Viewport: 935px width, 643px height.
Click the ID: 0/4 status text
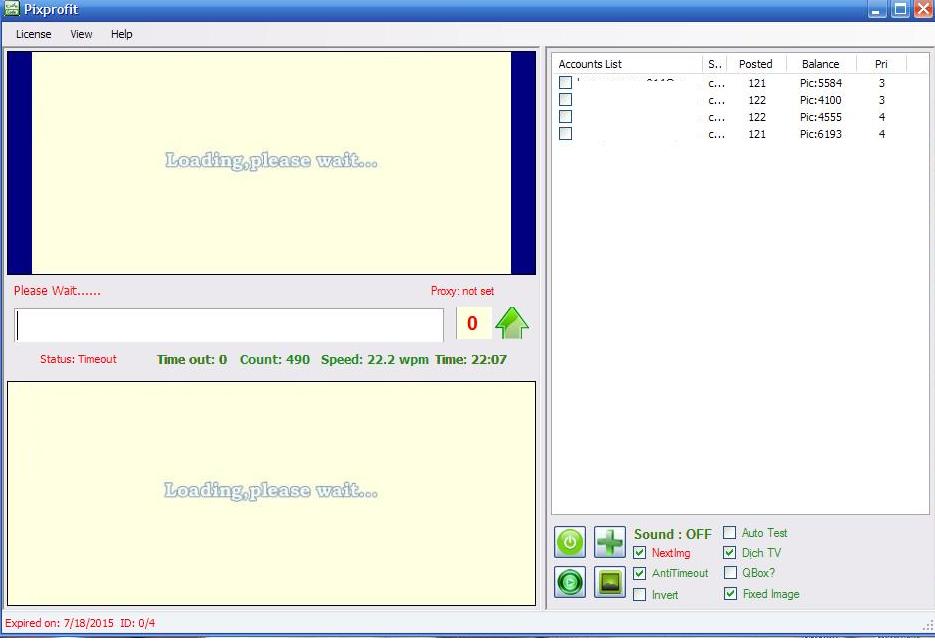pyautogui.click(x=138, y=623)
